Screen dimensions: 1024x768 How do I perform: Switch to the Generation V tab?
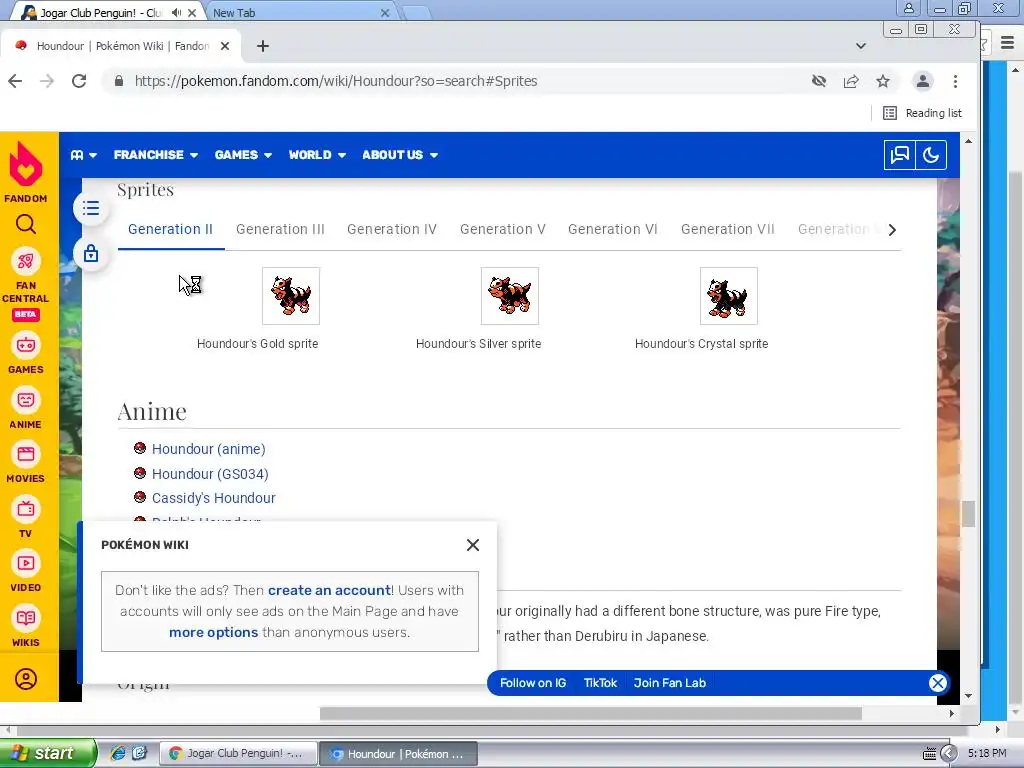503,229
